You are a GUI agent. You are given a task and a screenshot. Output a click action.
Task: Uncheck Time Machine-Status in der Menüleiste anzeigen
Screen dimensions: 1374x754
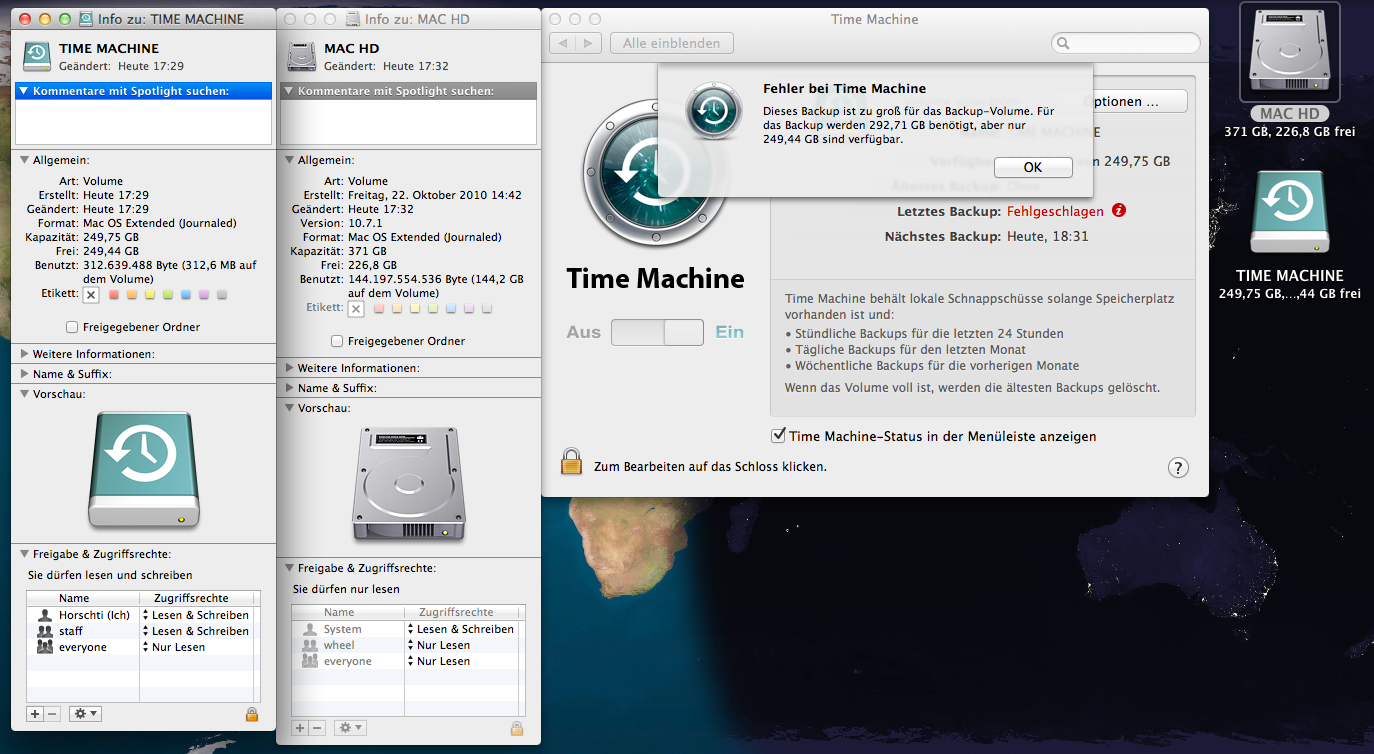point(778,436)
